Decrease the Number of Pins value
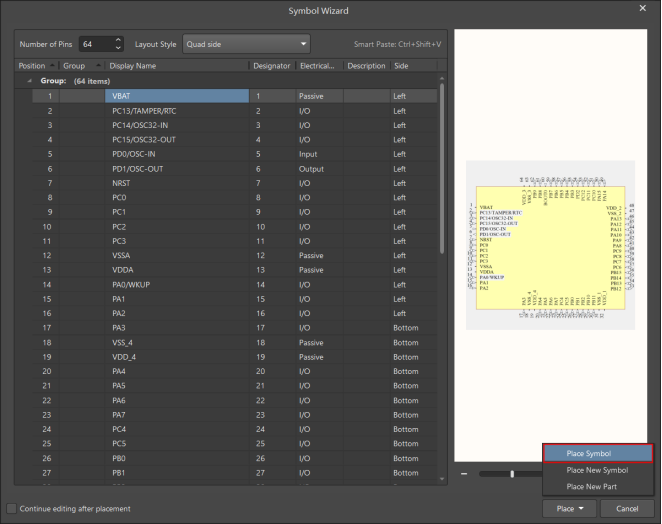This screenshot has height=524, width=662. (118, 48)
